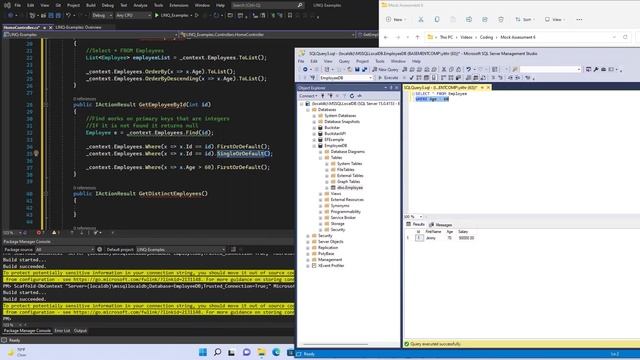This screenshot has height=360, width=640.
Task: Click the Videos breadcrumb in File Explorer address bar
Action: [466, 37]
